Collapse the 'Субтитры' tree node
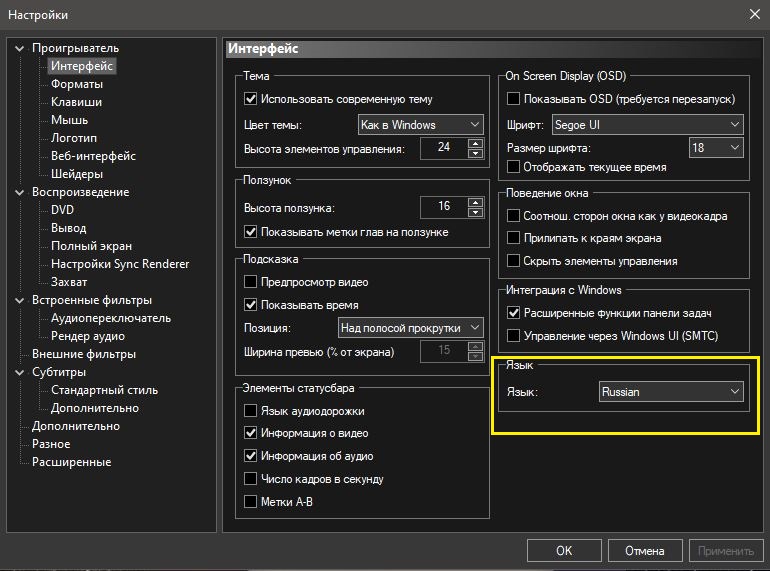This screenshot has height=571, width=770. [x=20, y=372]
